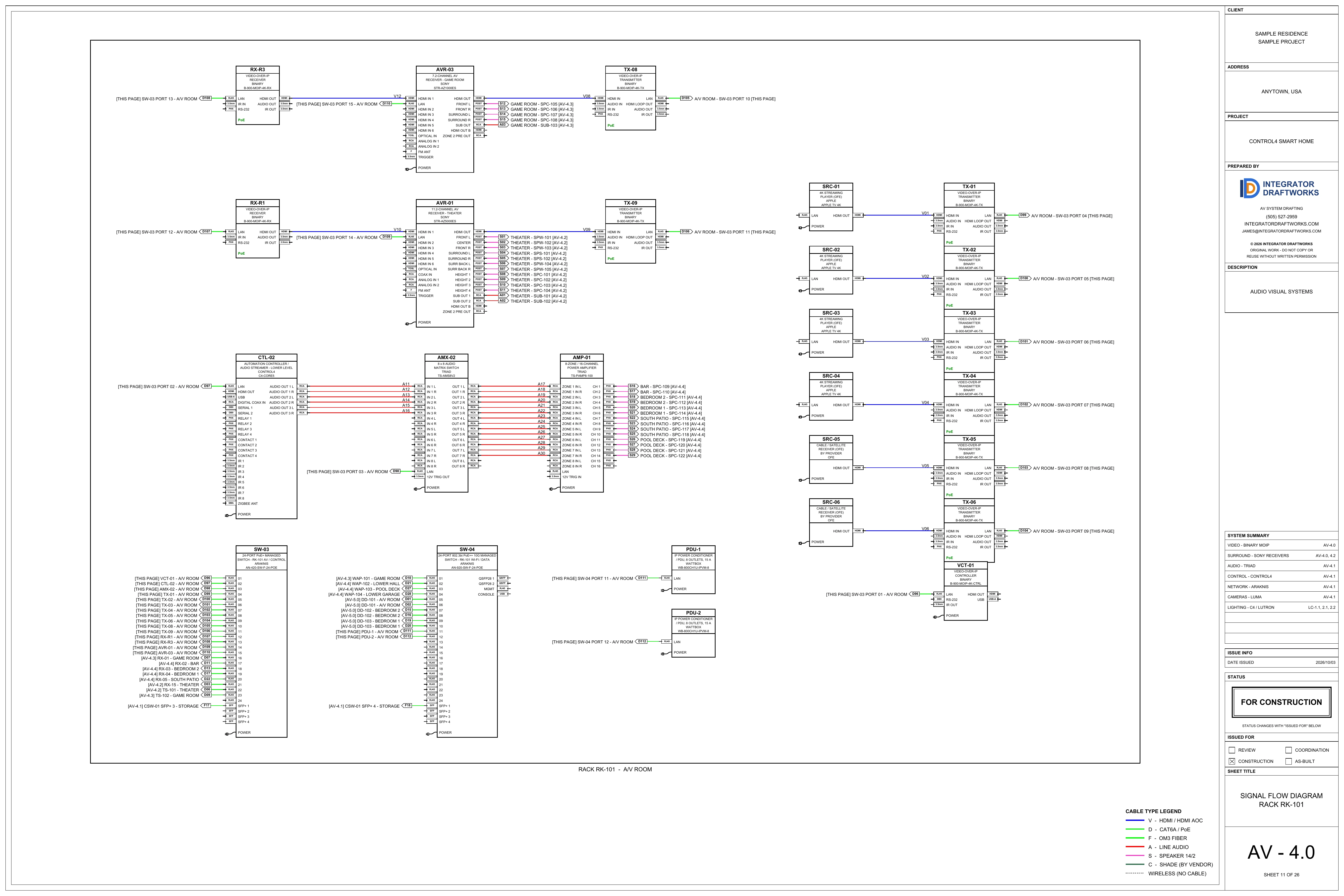Viewport: 1344px width, 896px height.
Task: Select the VCT-01 controller block title
Action: [x=966, y=565]
